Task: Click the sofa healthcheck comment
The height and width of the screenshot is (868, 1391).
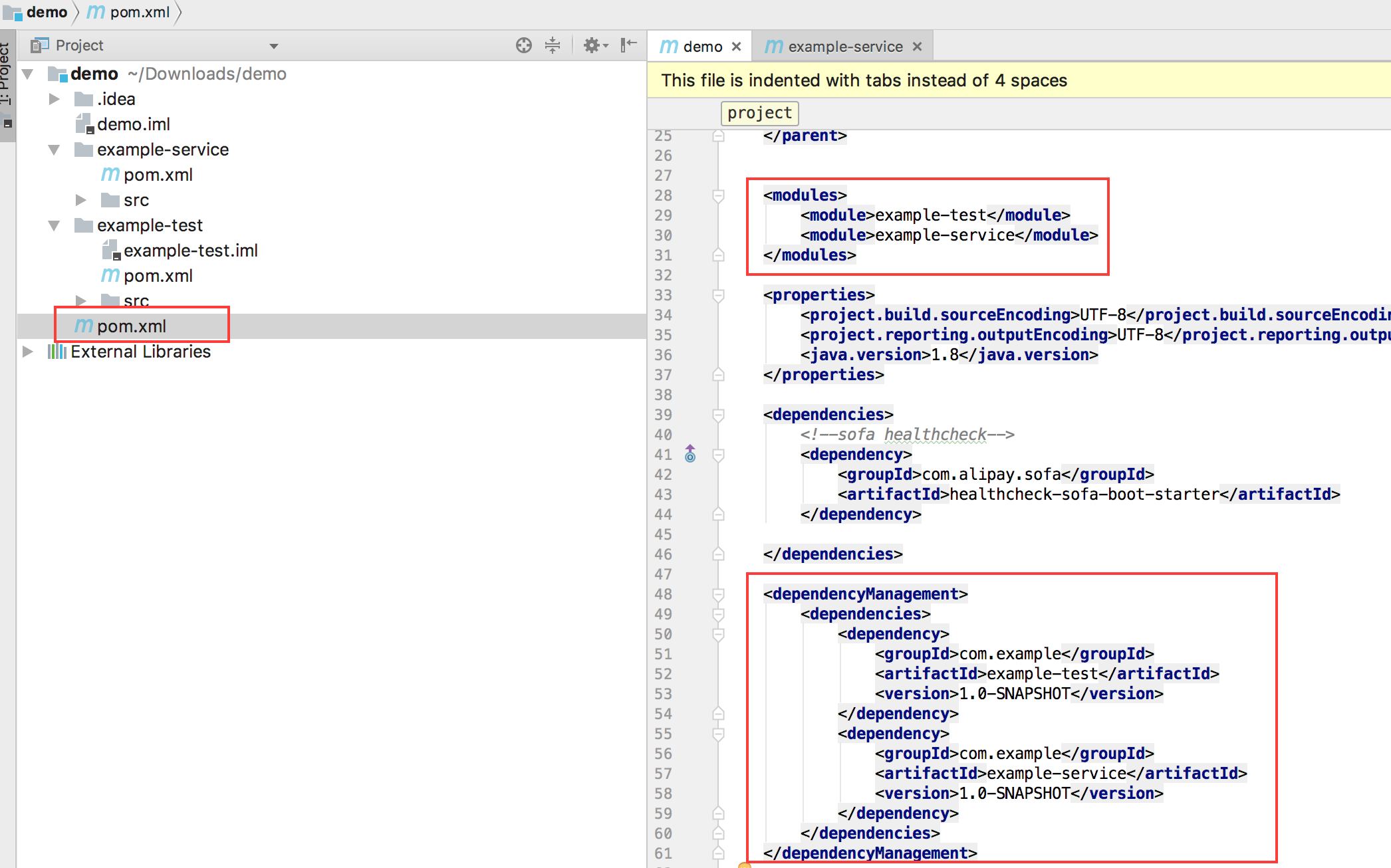Action: click(x=907, y=435)
